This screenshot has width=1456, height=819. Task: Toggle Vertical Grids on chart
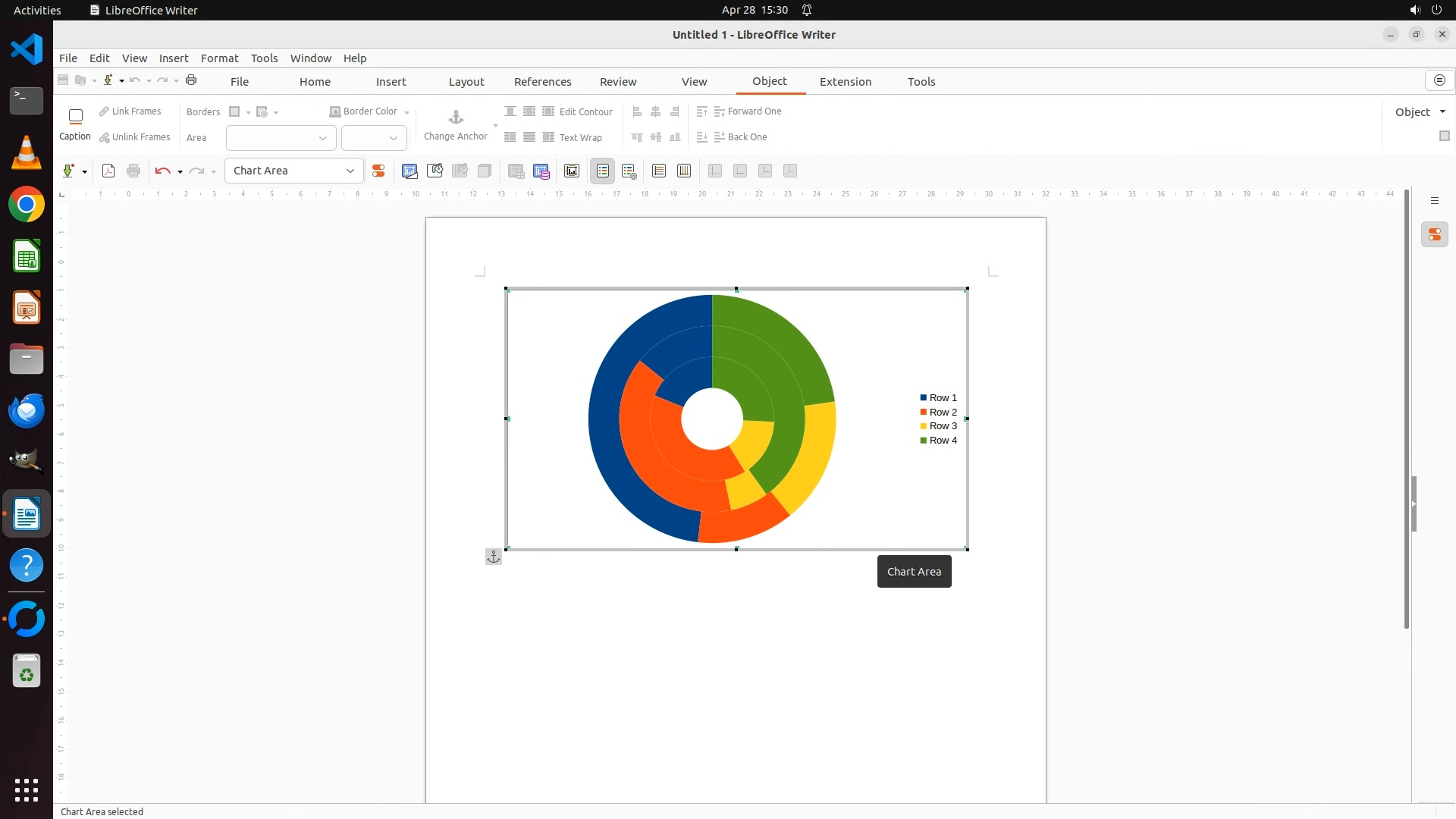[x=684, y=171]
